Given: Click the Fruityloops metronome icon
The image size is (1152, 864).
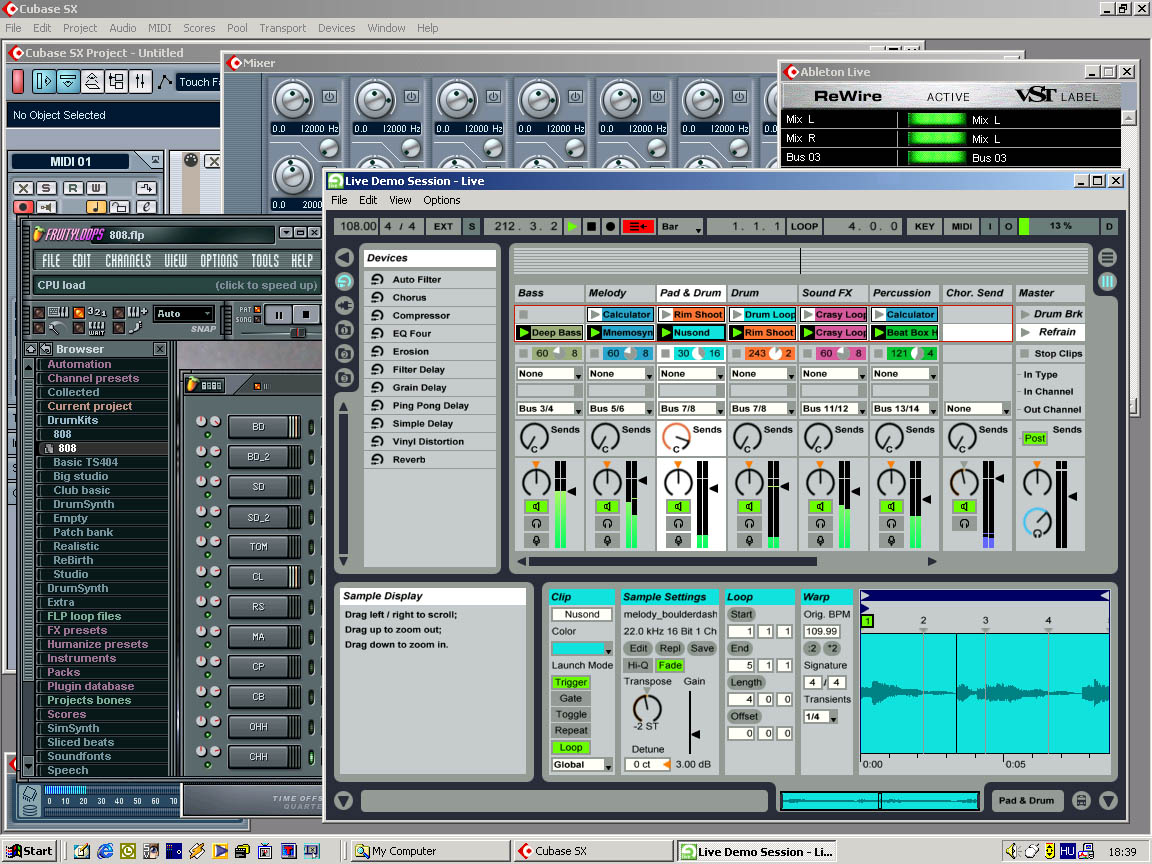Looking at the screenshot, I should click(57, 328).
